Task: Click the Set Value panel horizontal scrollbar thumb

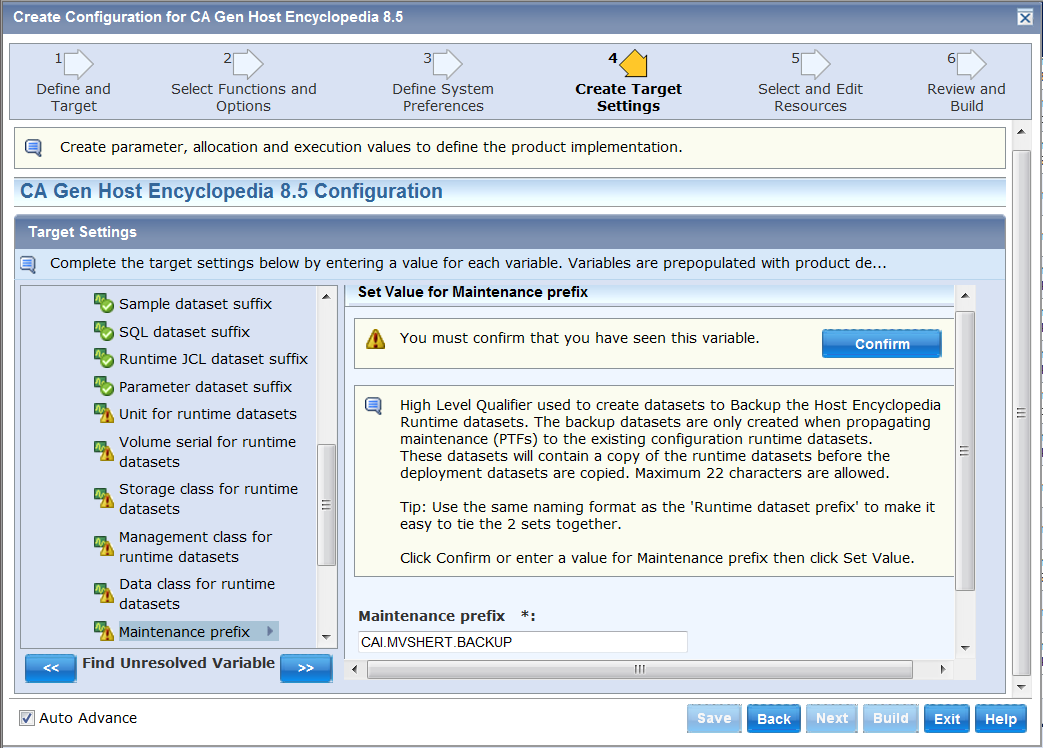Action: coord(640,669)
